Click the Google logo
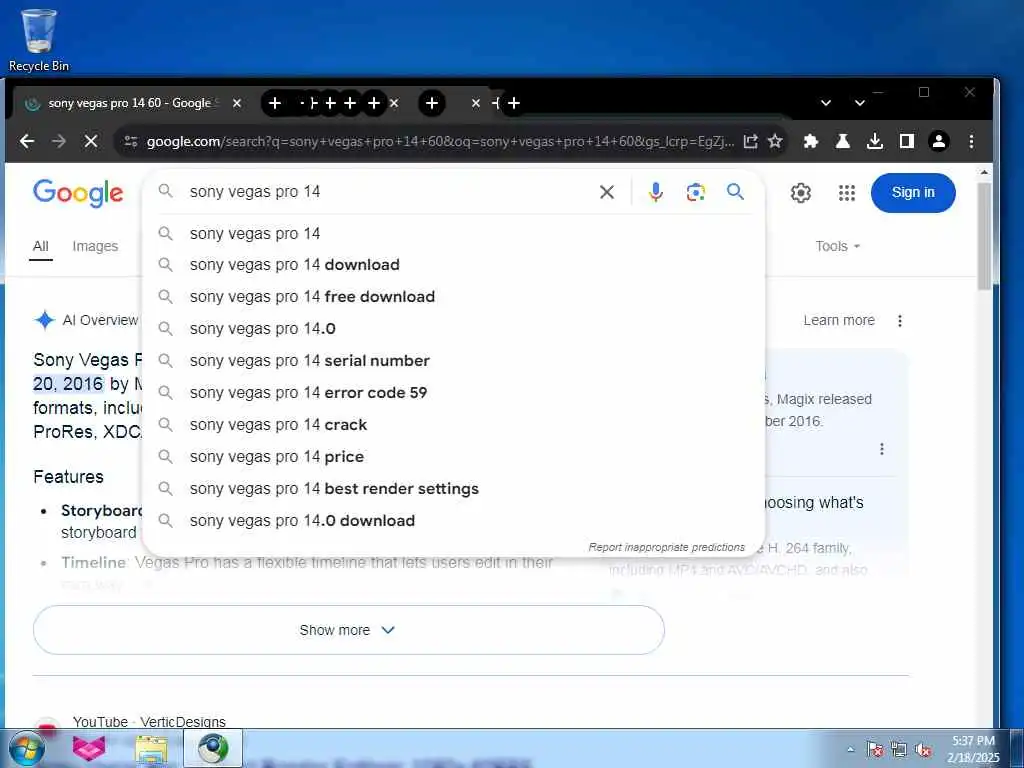Image resolution: width=1024 pixels, height=768 pixels. (x=78, y=193)
